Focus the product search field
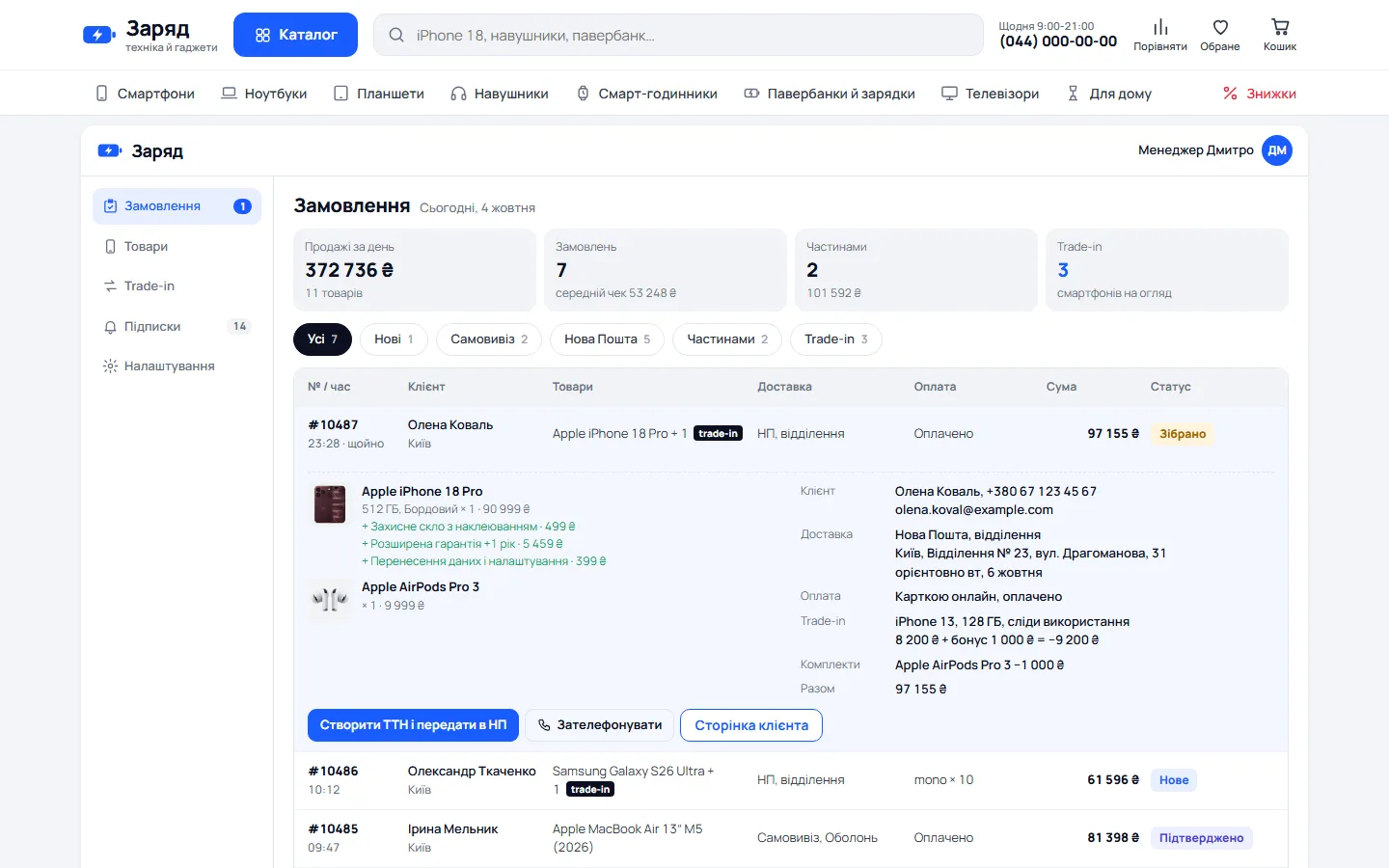1389x868 pixels. (678, 35)
